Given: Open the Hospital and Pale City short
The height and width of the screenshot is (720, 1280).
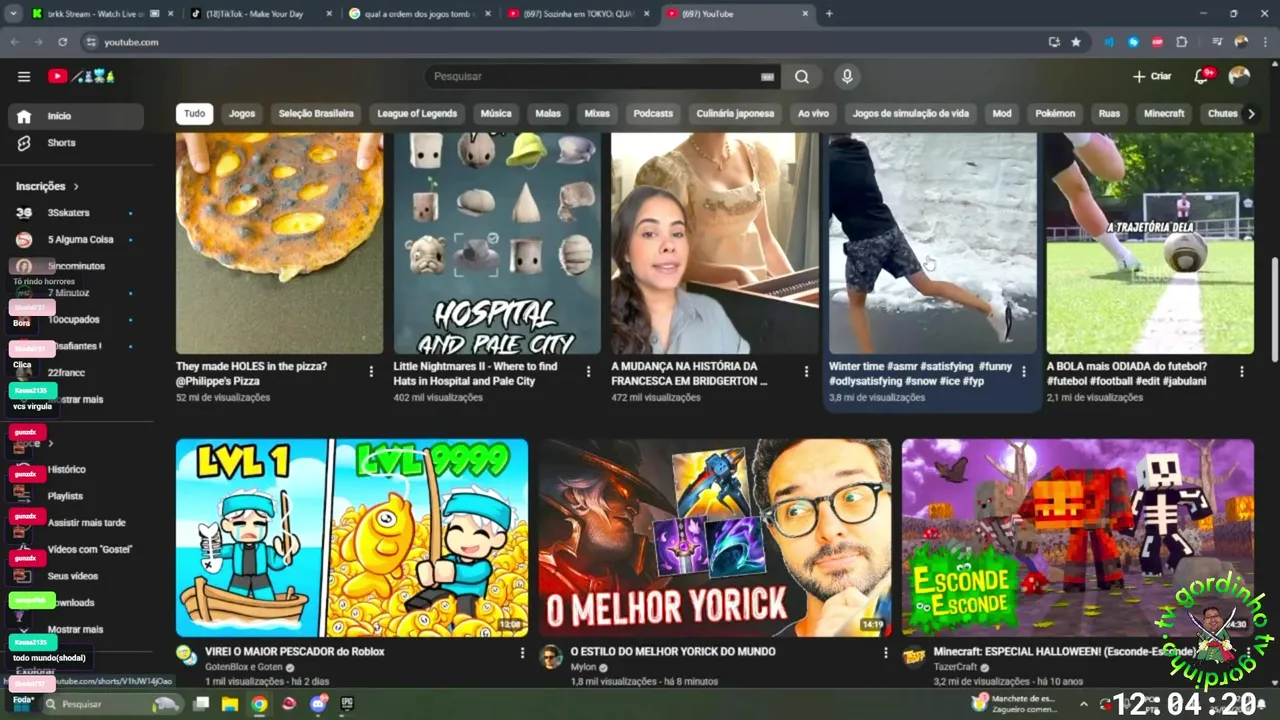Looking at the screenshot, I should (497, 243).
